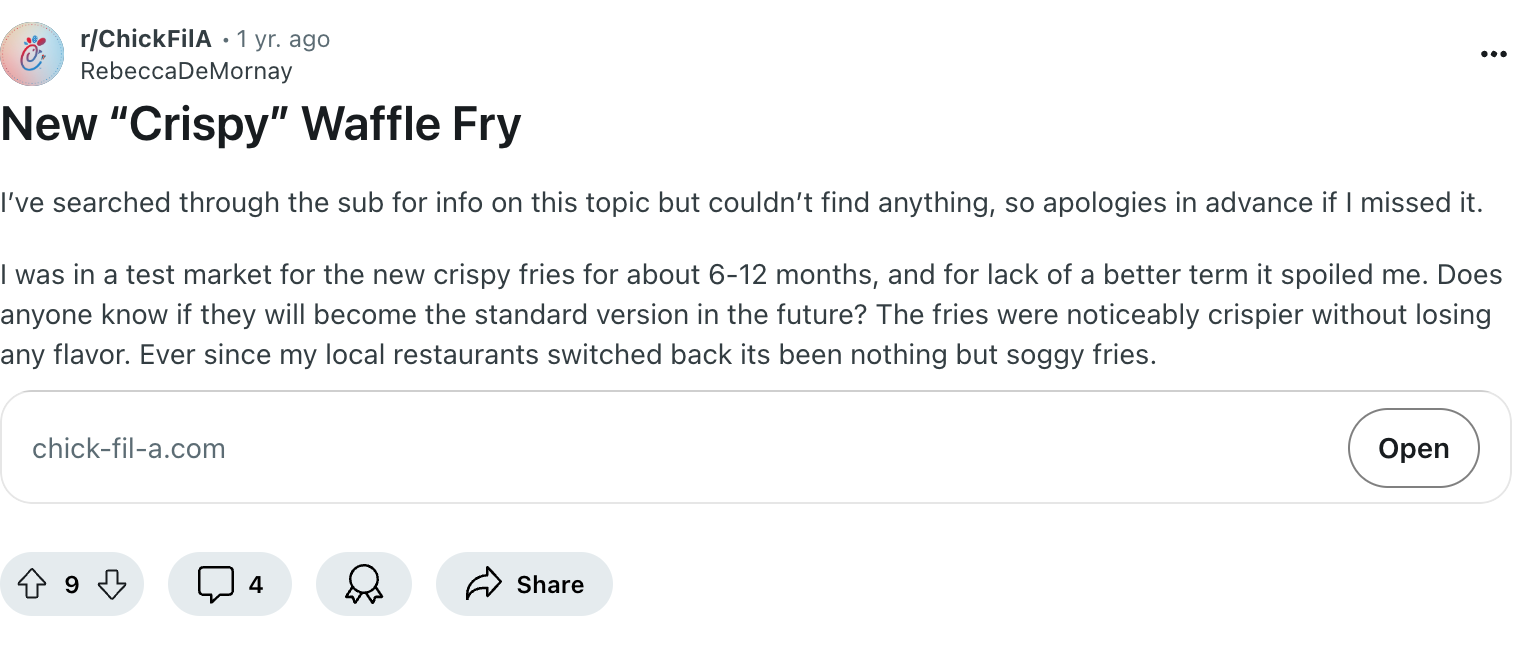Open the three-dot post options menu
Viewport: 1534px width, 646px height.
[x=1493, y=54]
